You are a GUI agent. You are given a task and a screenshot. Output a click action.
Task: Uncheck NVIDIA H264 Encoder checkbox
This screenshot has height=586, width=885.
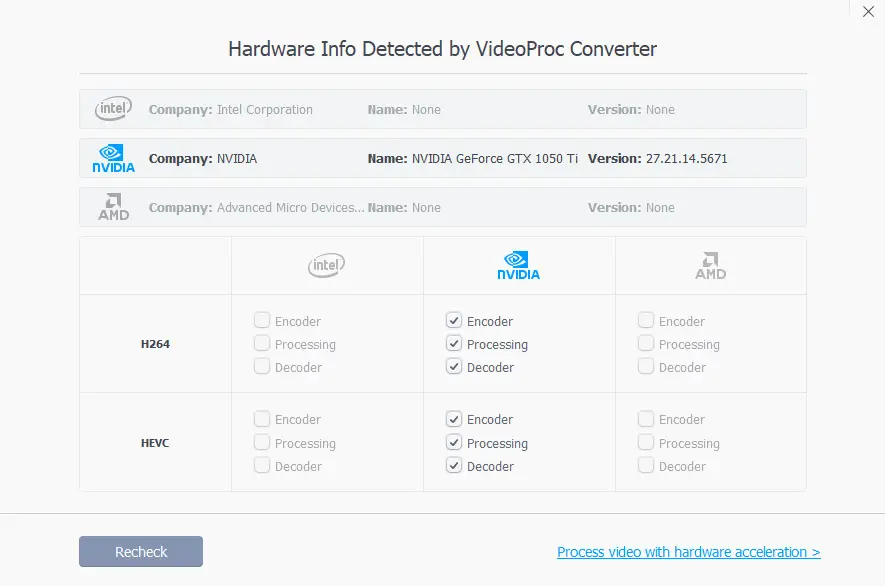pos(454,320)
